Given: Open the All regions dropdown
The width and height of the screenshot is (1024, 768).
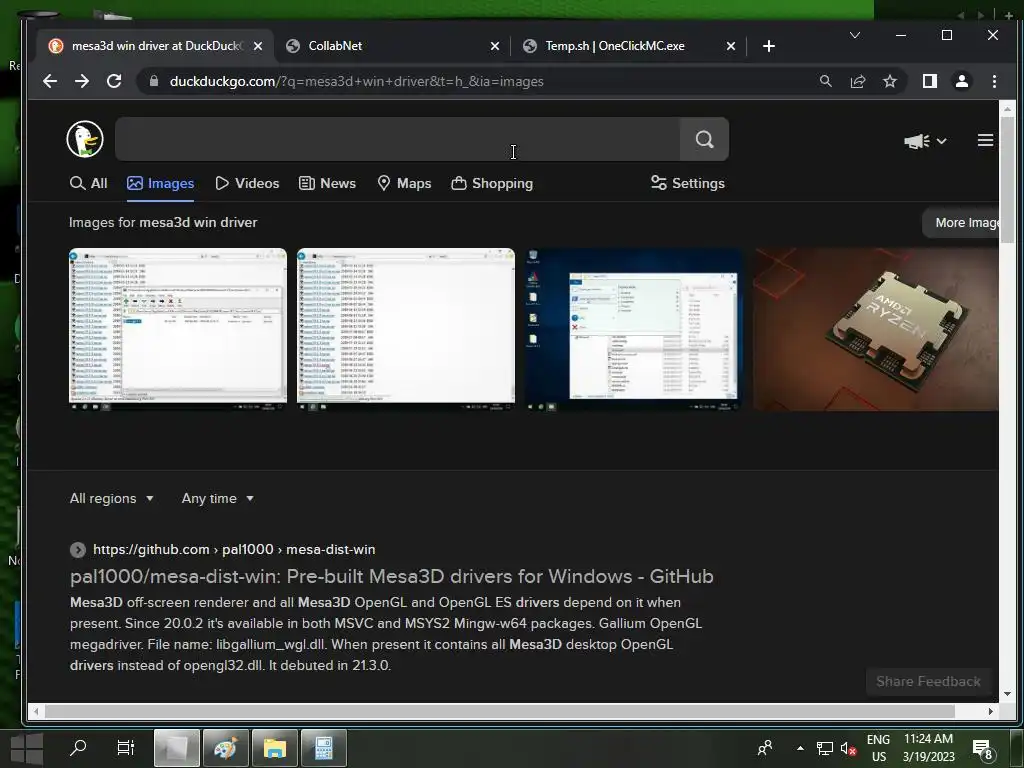Looking at the screenshot, I should [112, 498].
